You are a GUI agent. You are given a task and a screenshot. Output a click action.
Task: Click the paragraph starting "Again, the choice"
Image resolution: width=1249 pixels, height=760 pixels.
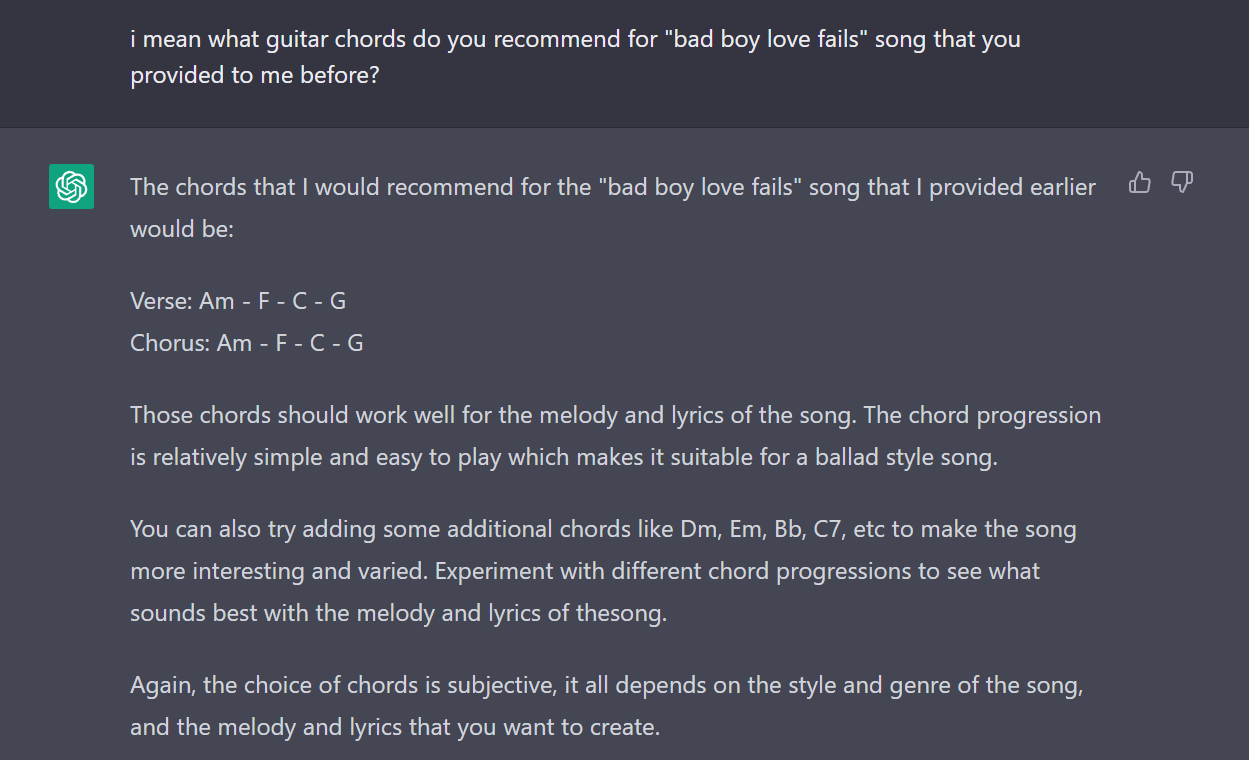[x=606, y=706]
